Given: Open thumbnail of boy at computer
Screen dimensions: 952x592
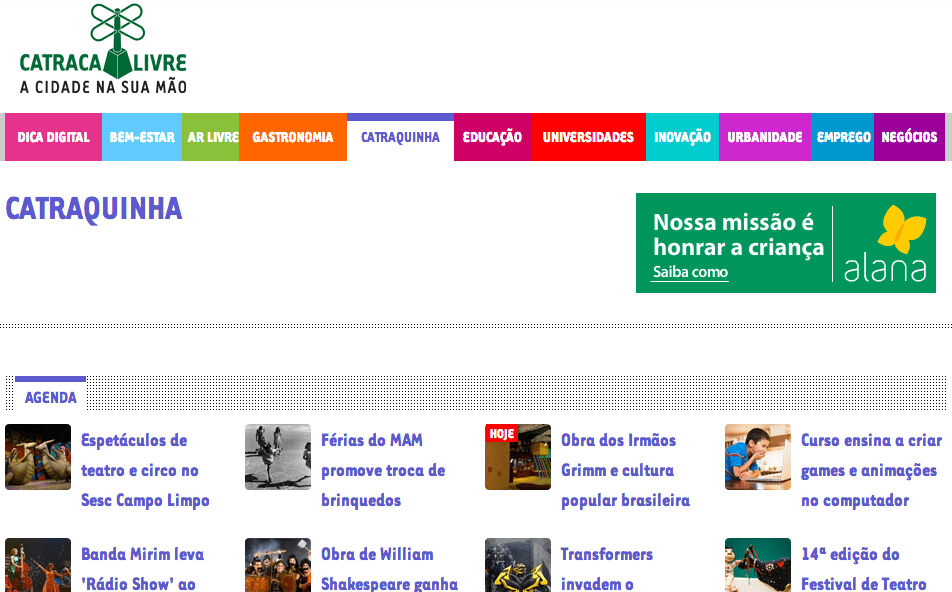Looking at the screenshot, I should tap(758, 457).
